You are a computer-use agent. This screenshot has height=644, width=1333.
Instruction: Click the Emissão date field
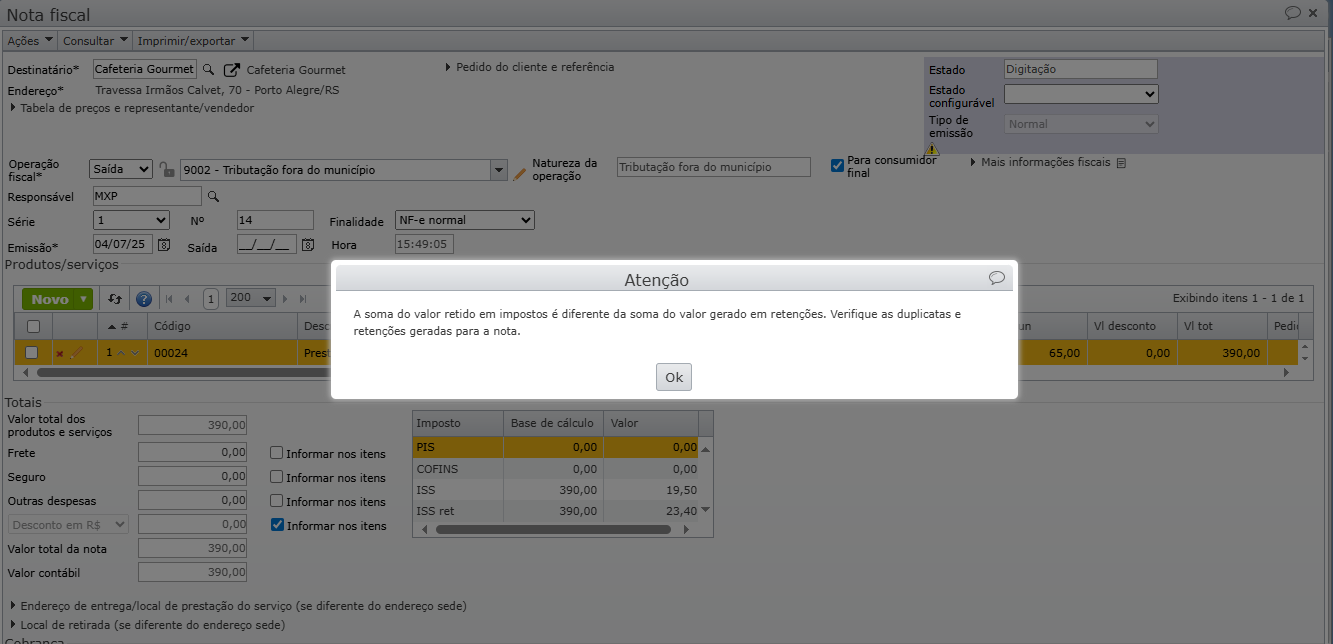[x=123, y=245]
